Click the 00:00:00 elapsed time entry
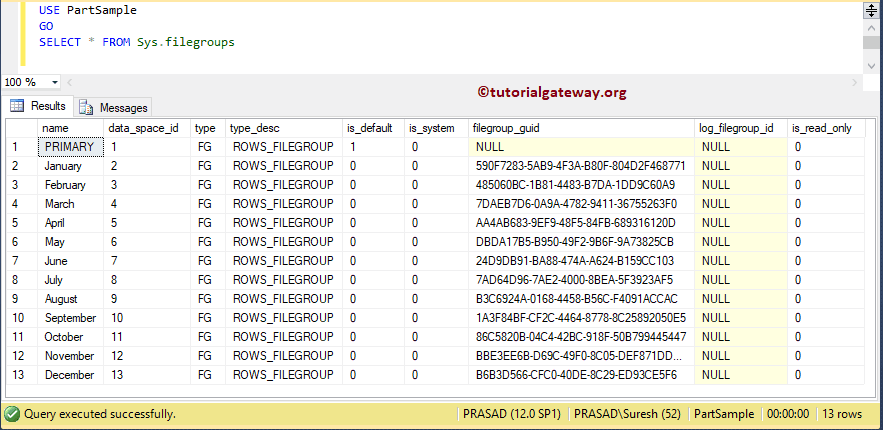883x430 pixels. 788,414
